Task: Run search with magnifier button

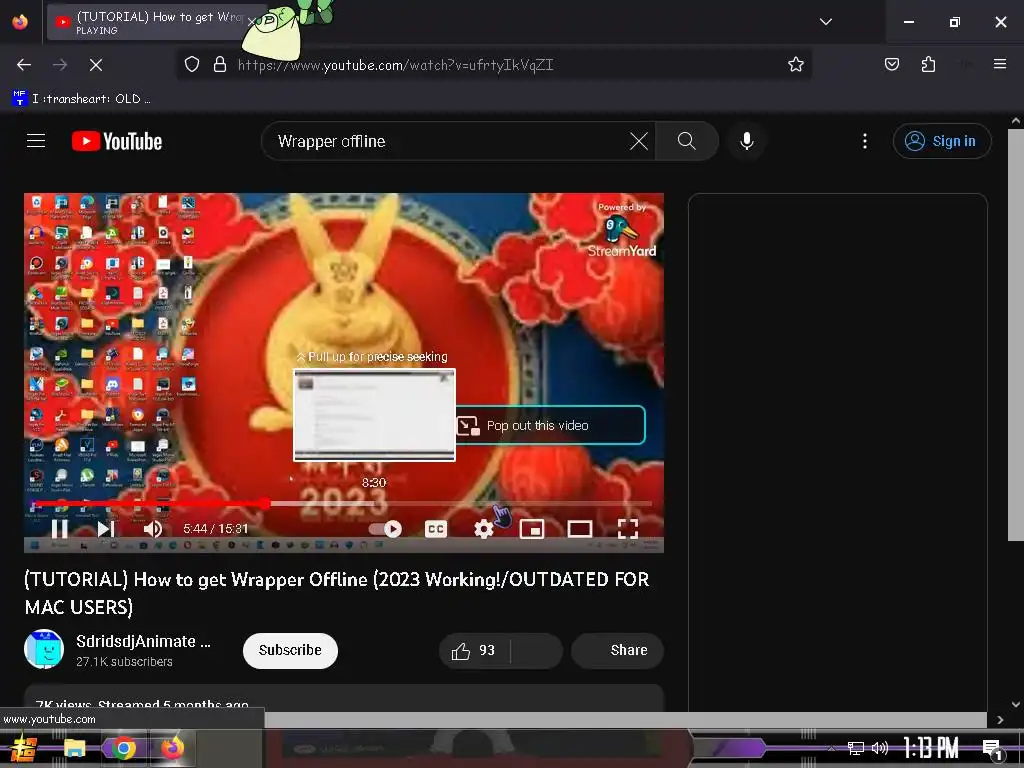Action: click(x=686, y=141)
